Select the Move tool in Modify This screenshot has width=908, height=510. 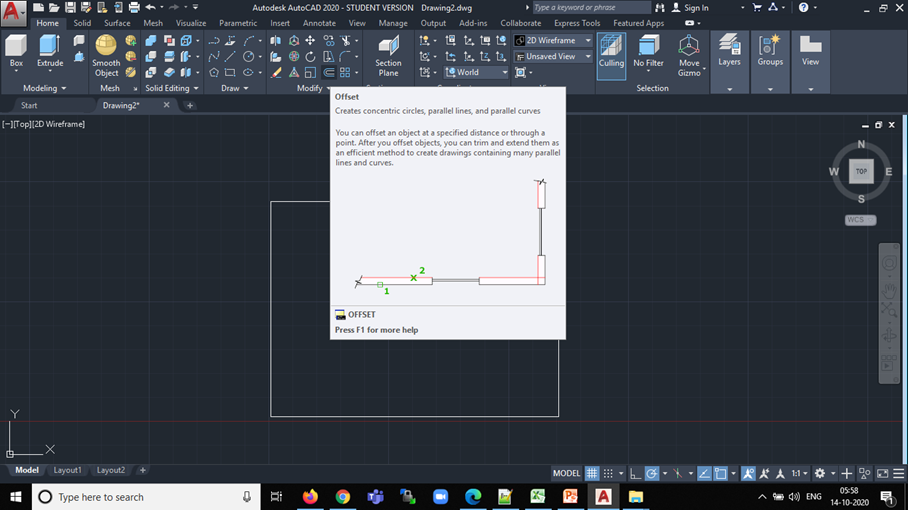click(310, 41)
